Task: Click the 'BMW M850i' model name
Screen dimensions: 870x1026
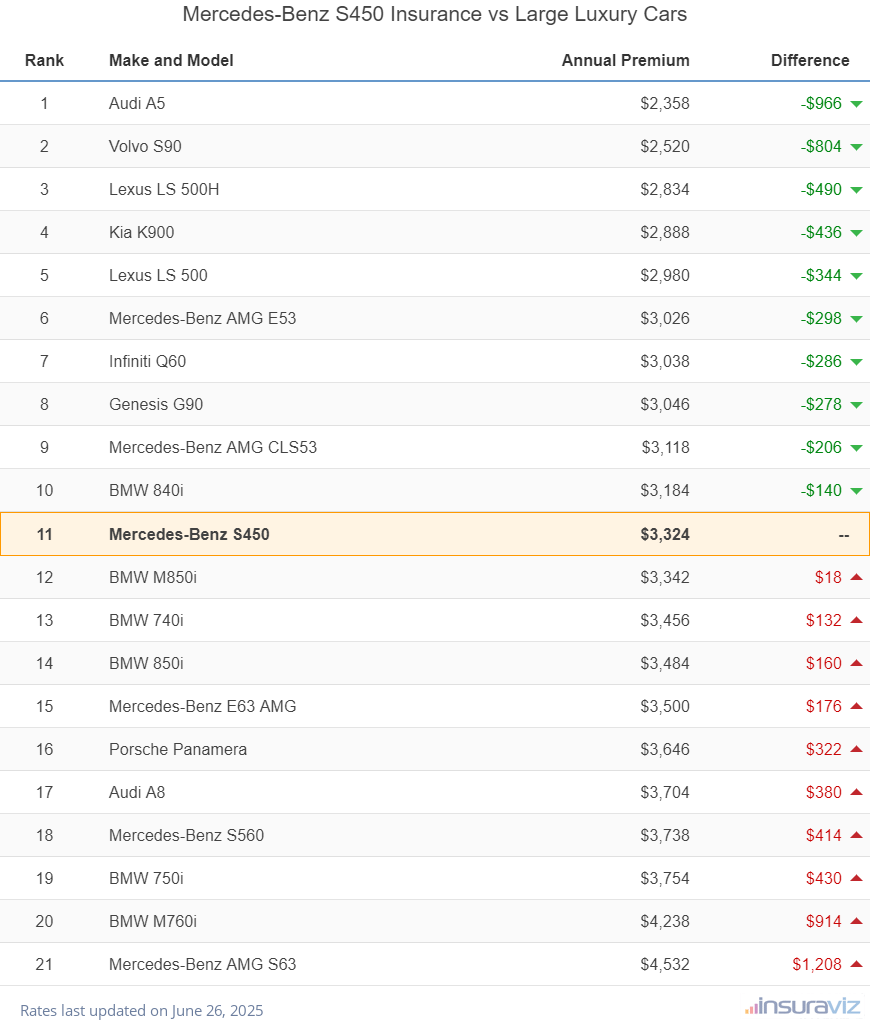Action: click(x=153, y=578)
